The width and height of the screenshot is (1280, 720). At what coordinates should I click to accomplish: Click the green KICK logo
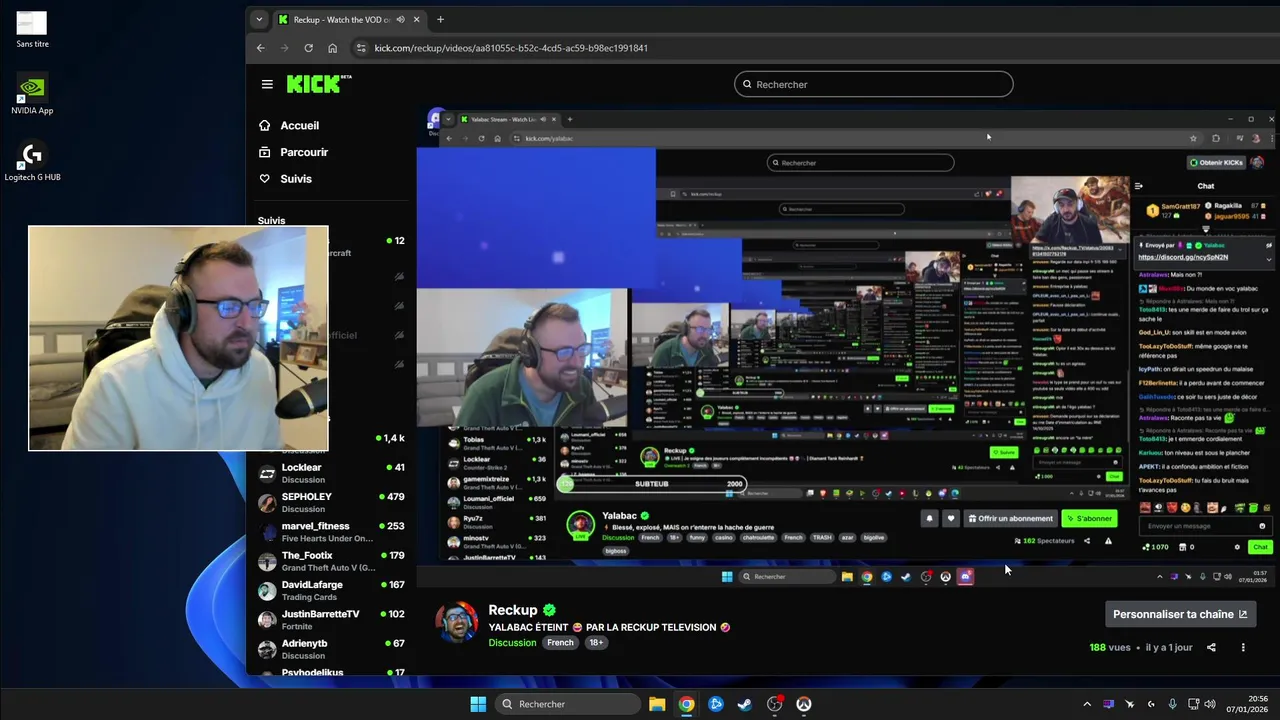coord(319,84)
